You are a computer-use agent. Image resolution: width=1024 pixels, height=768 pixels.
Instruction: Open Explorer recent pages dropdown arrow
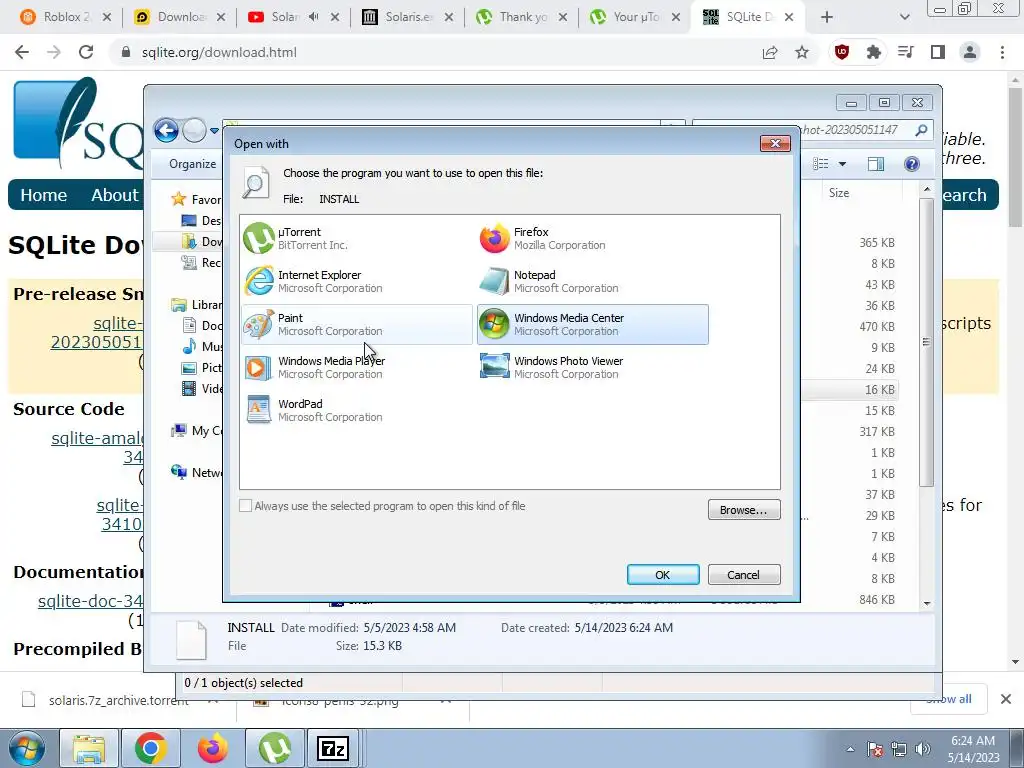click(x=214, y=131)
